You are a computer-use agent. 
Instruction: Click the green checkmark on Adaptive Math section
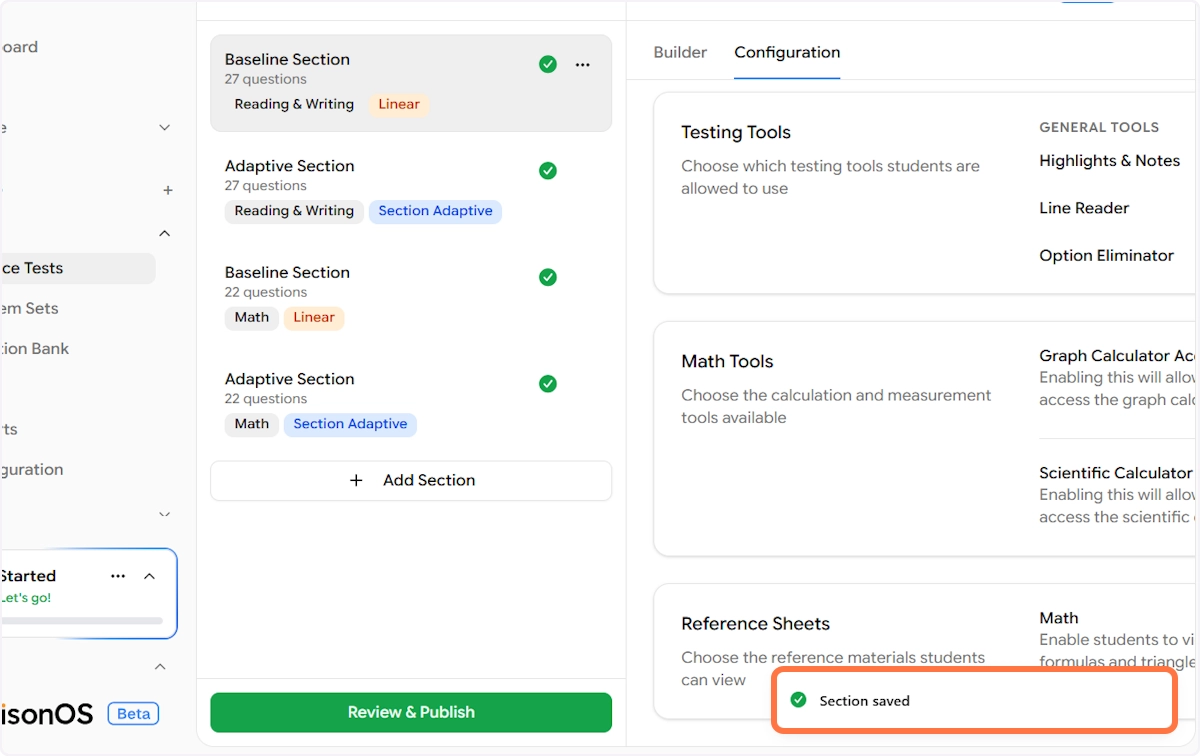548,384
